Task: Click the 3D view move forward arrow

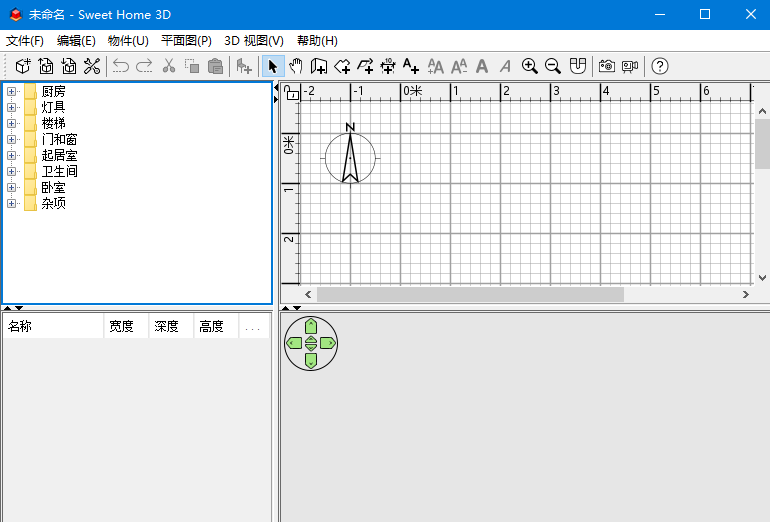Action: 311,326
